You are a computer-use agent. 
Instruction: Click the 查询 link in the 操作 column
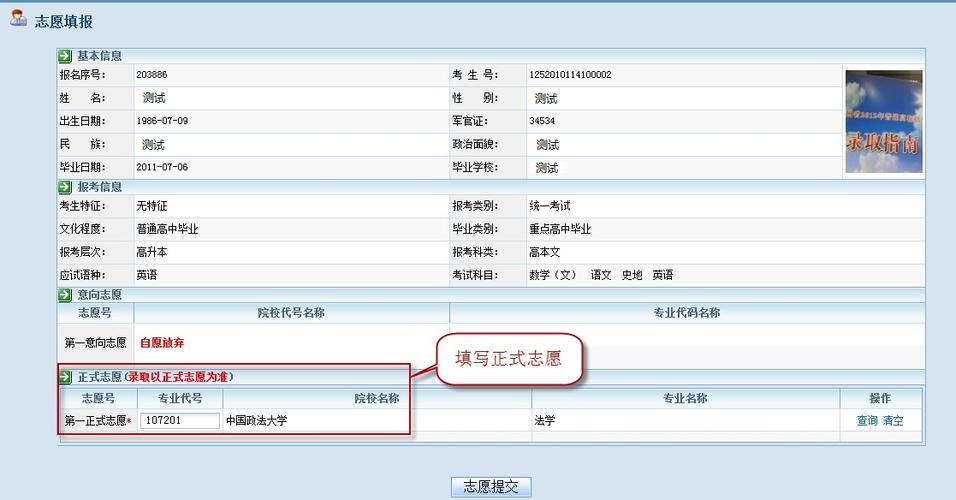(866, 421)
